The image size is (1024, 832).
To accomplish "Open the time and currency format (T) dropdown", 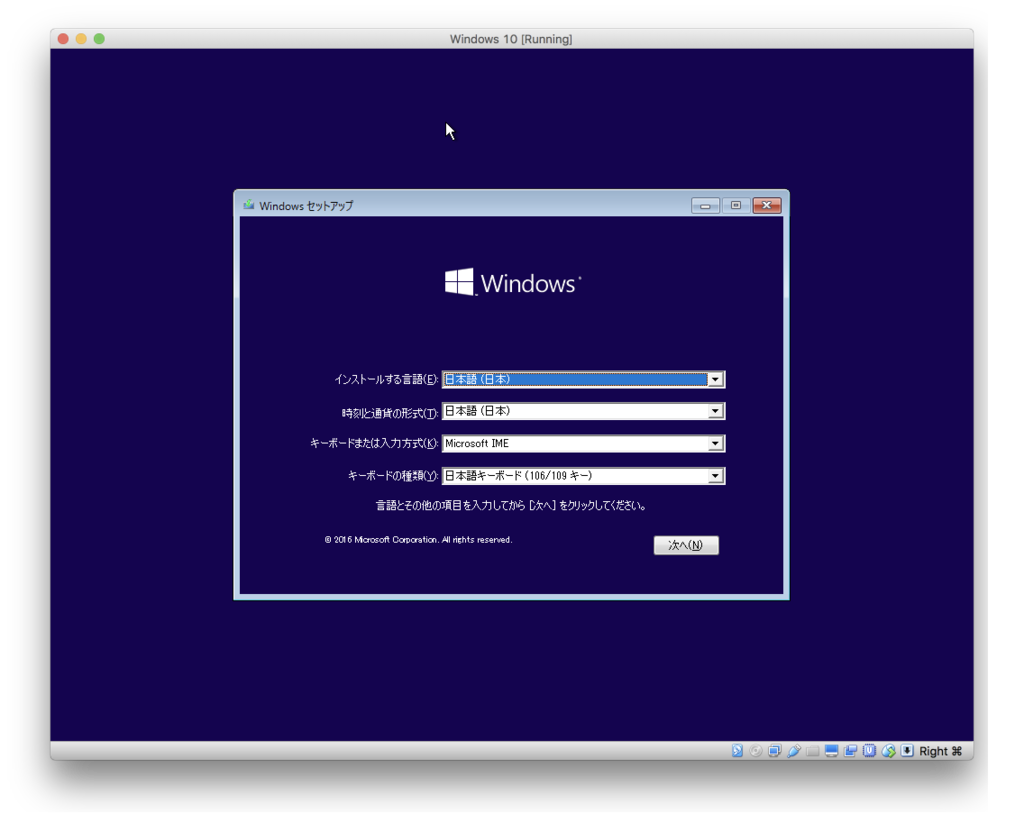I will [583, 411].
